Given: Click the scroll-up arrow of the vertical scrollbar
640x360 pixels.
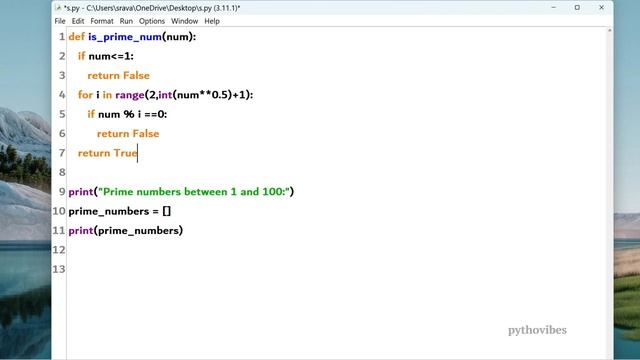Looking at the screenshot, I should 609,31.
